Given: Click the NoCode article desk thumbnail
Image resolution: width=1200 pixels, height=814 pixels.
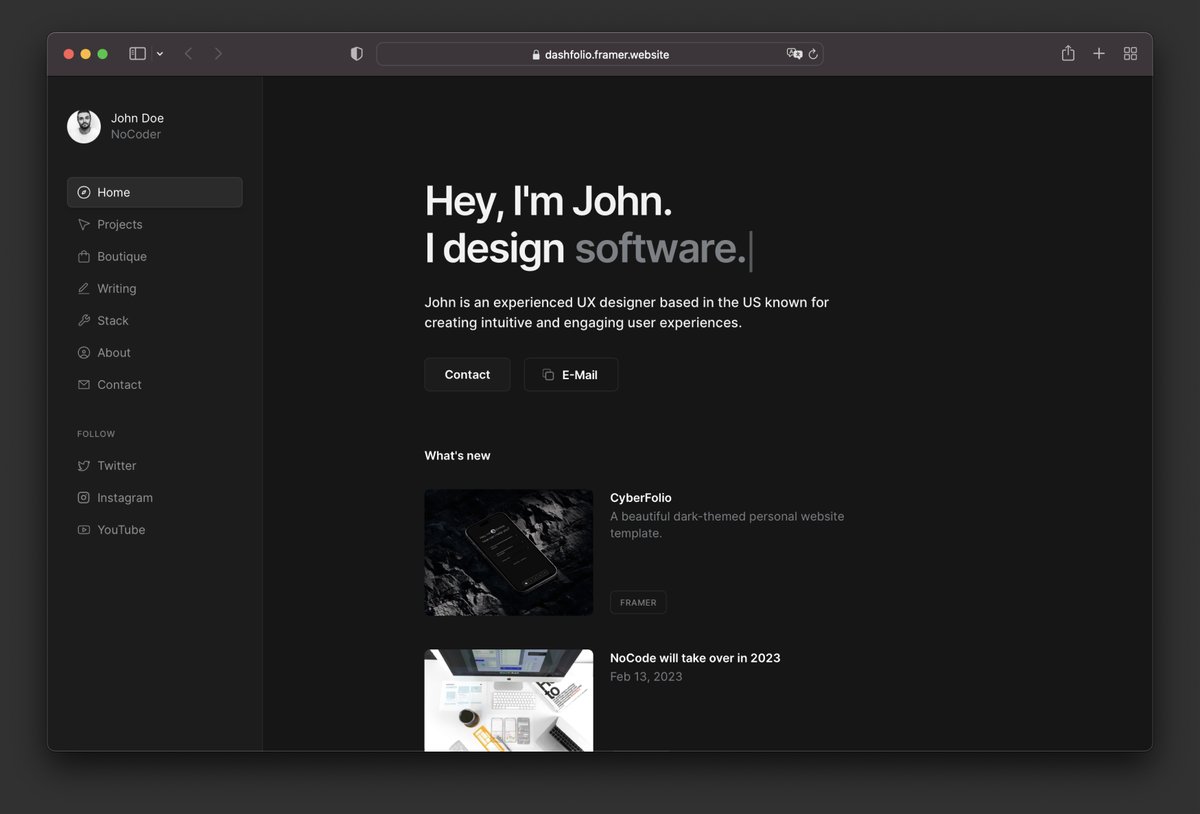Looking at the screenshot, I should pos(509,700).
